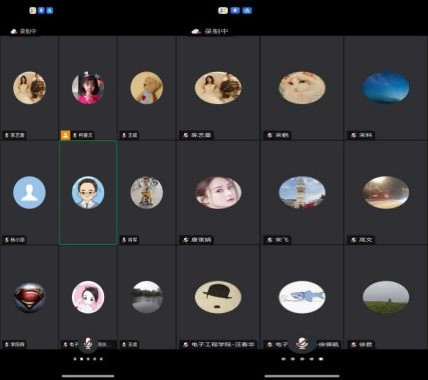The image size is (428, 380).
Task: Select the woman-and-bear avatar on left screen
Action: [29, 88]
